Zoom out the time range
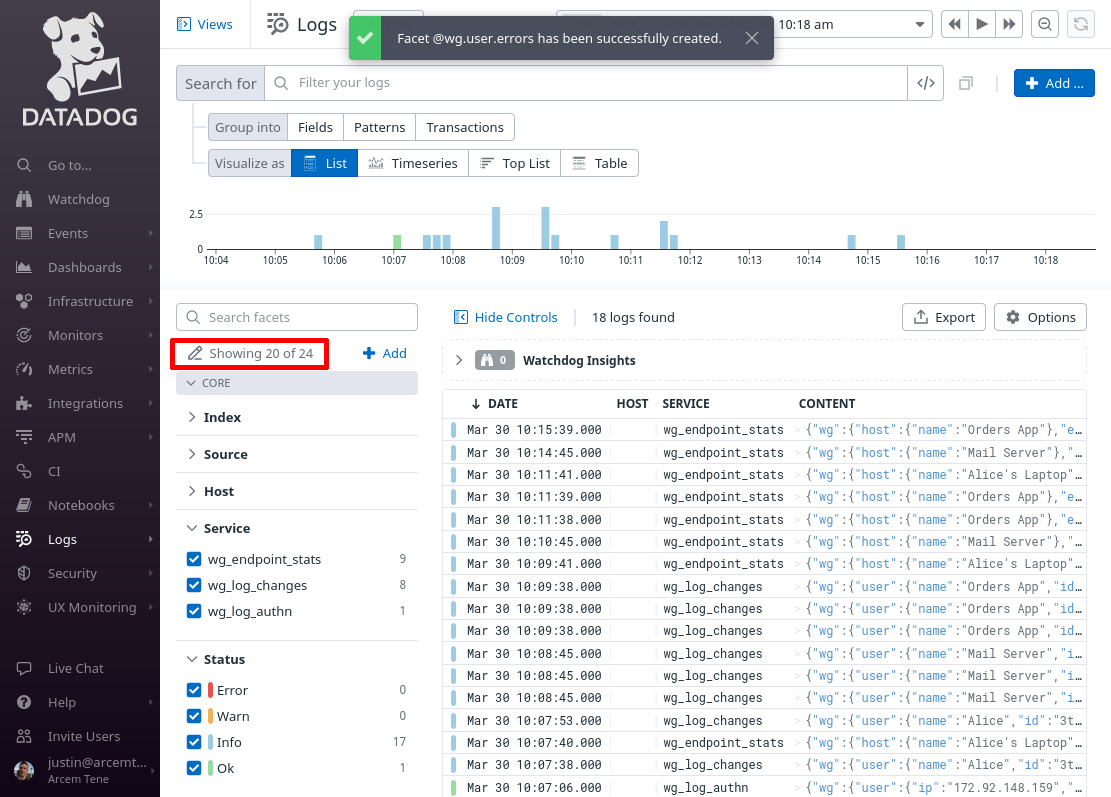The image size is (1111, 797). 1044,24
